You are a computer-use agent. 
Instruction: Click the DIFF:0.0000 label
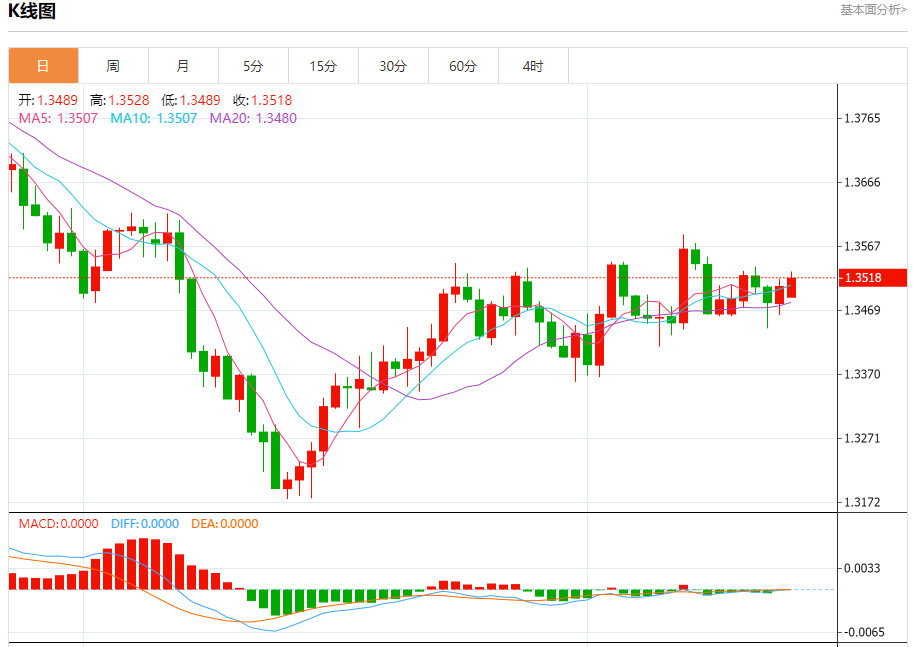click(145, 523)
